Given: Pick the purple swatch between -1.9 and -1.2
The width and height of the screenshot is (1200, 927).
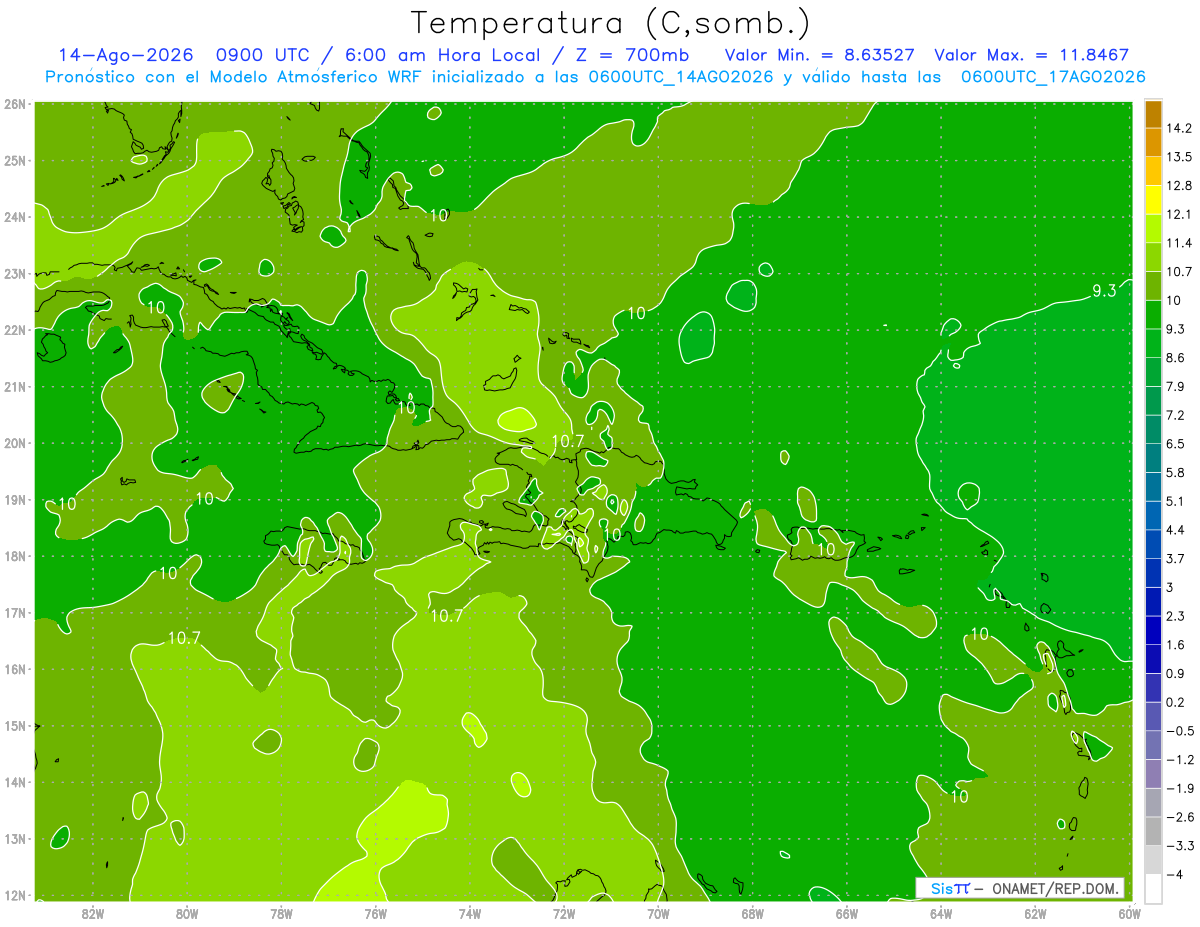Looking at the screenshot, I should 1153,774.
